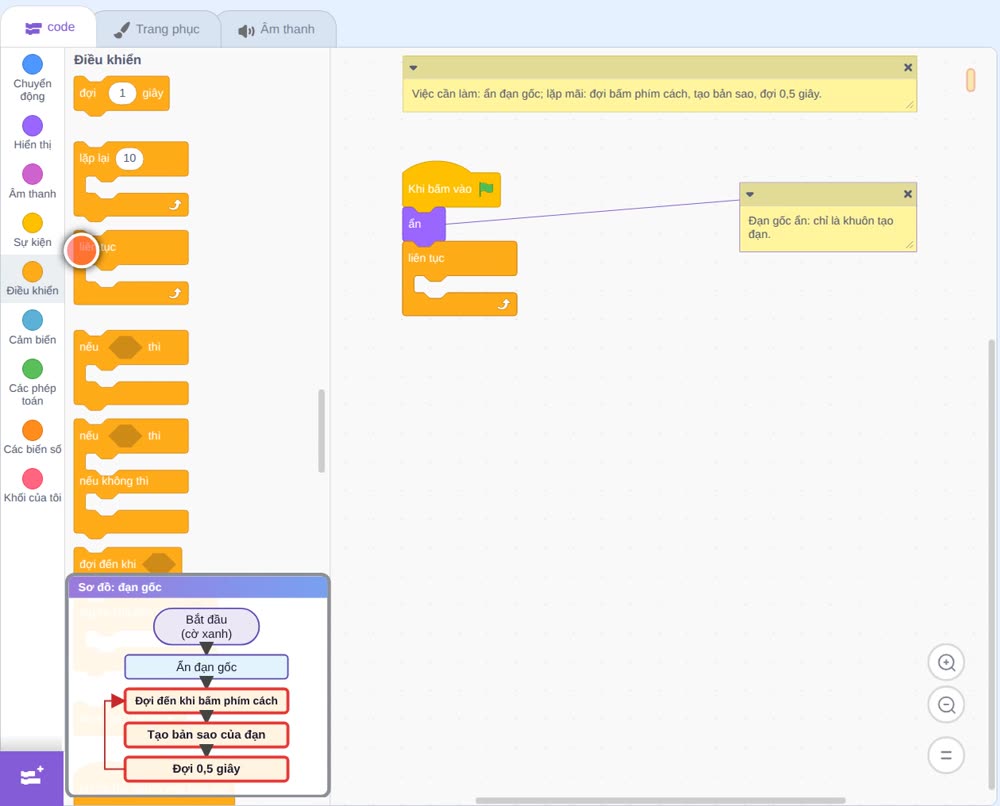
Task: Click 'Đợi đến khi bấm phím cách' flowchart step
Action: pos(206,701)
